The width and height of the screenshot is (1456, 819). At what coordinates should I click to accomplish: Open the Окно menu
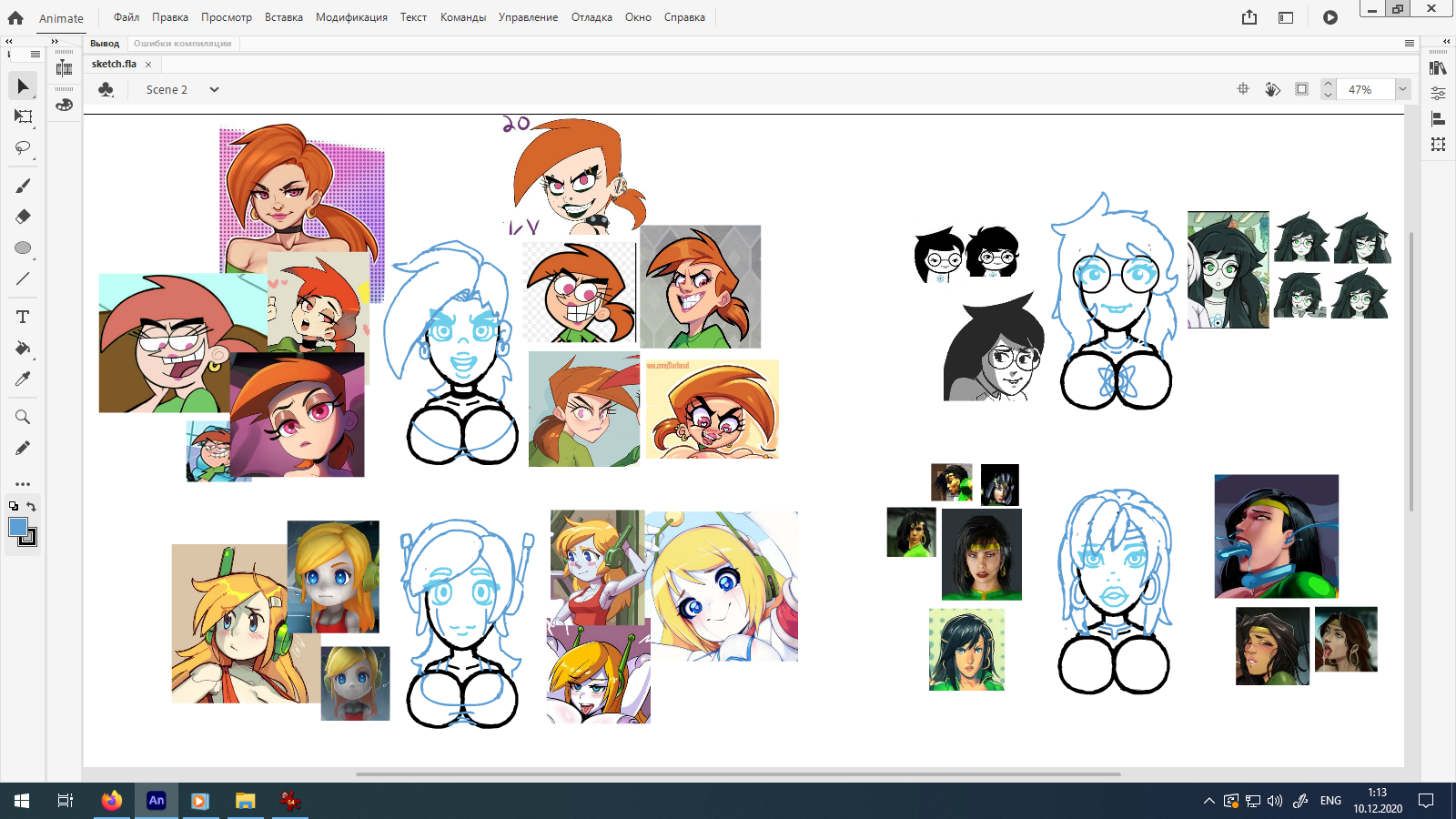pos(638,17)
